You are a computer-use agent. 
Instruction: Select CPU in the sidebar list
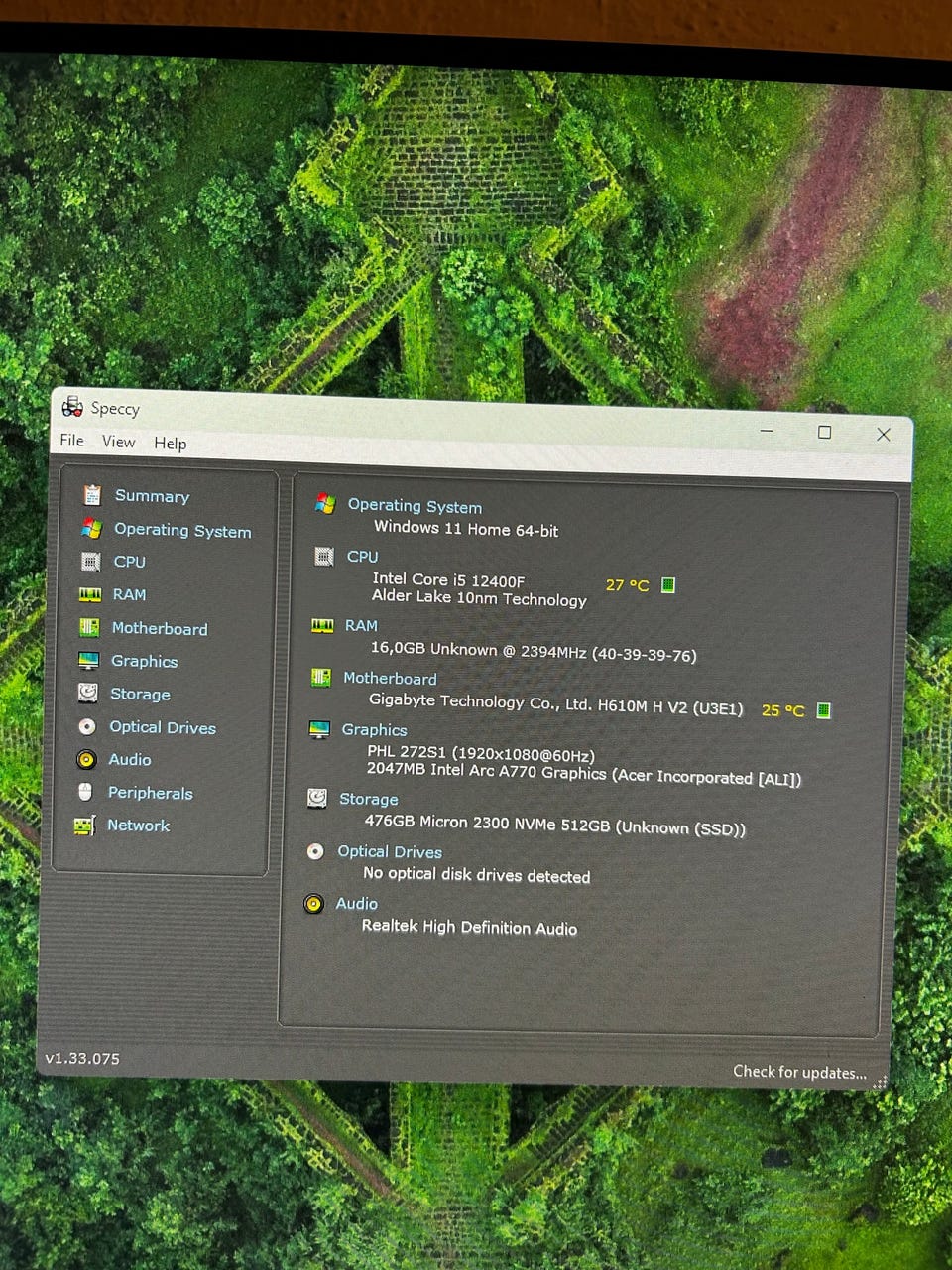(129, 562)
